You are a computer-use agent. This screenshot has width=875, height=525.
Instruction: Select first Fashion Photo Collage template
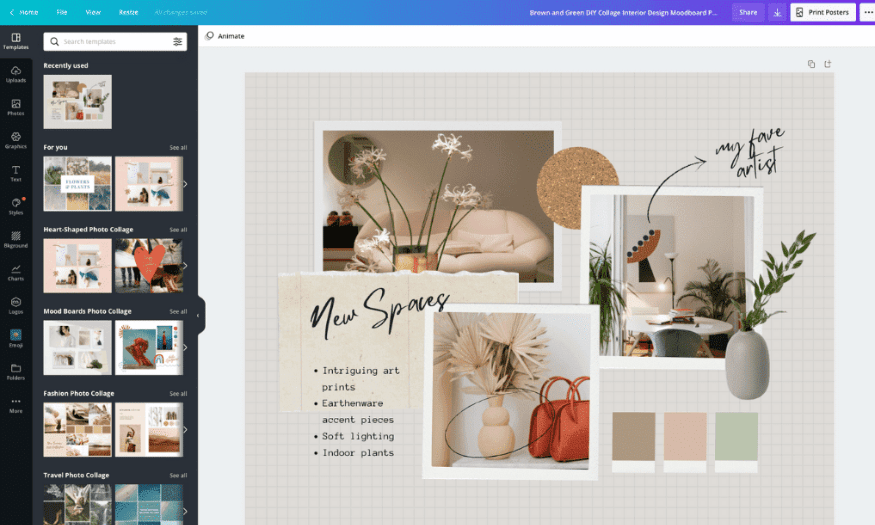pos(78,430)
